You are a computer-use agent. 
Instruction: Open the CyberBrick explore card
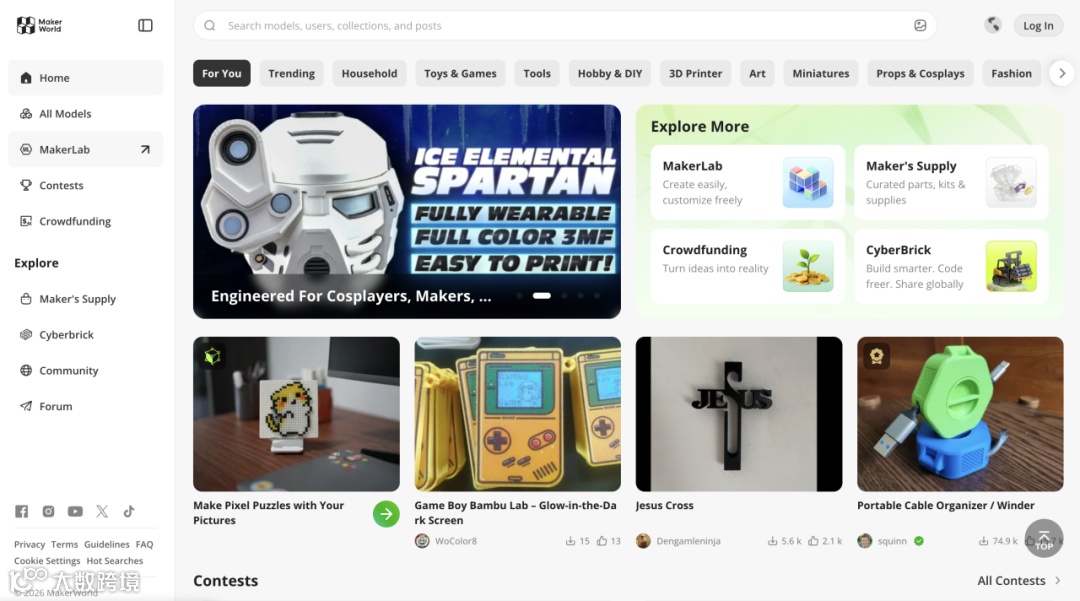951,266
